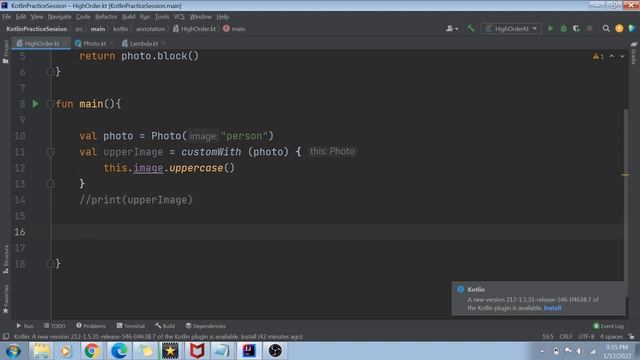640x360 pixels.
Task: Open the IntelliJ IDEA taskbar icon
Action: [x=249, y=351]
